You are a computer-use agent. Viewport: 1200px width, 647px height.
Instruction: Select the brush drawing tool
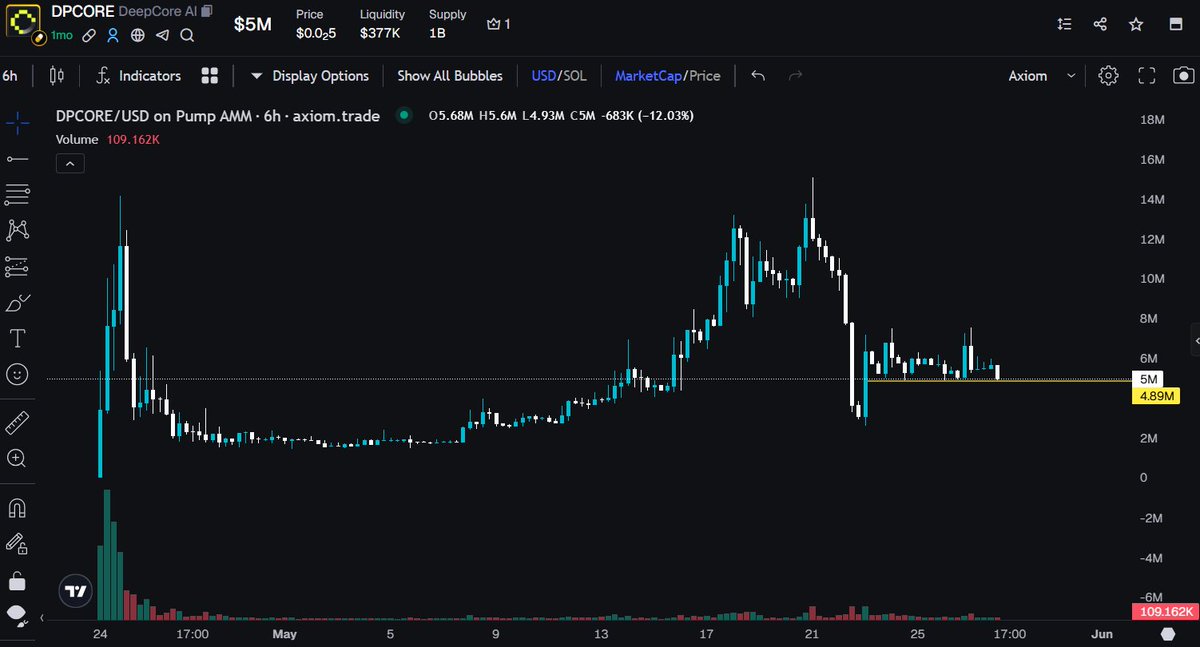[x=17, y=302]
